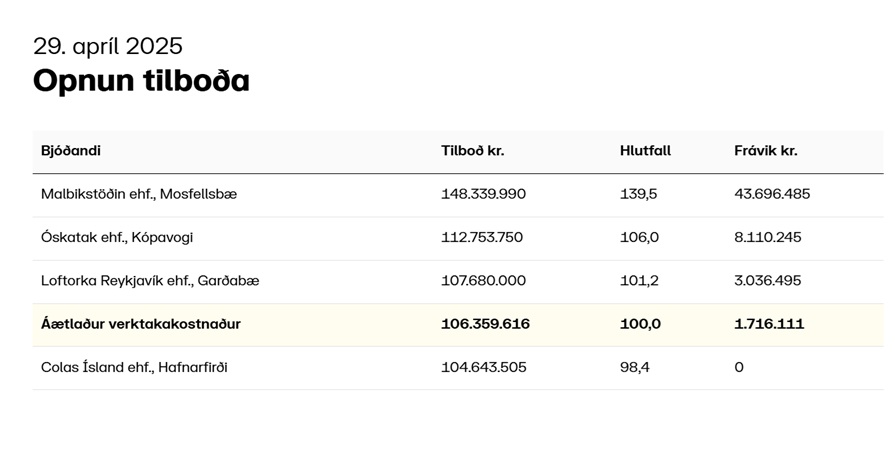
Task: Click the Hlutfall column header
Action: pos(646,151)
